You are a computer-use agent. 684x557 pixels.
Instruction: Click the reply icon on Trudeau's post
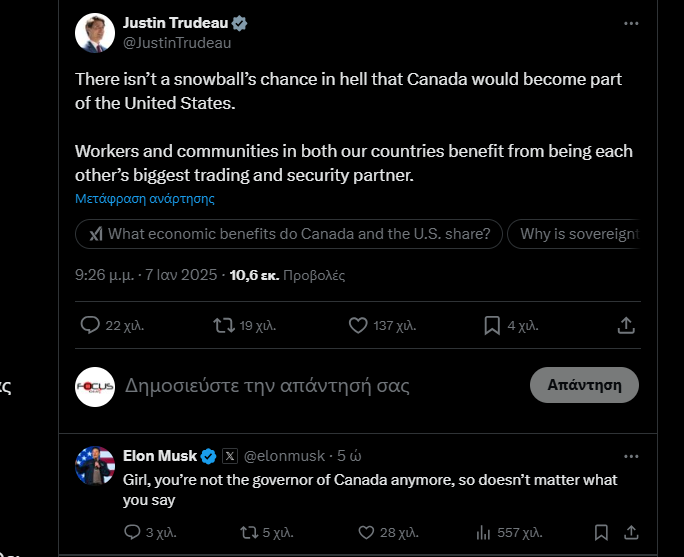(90, 325)
